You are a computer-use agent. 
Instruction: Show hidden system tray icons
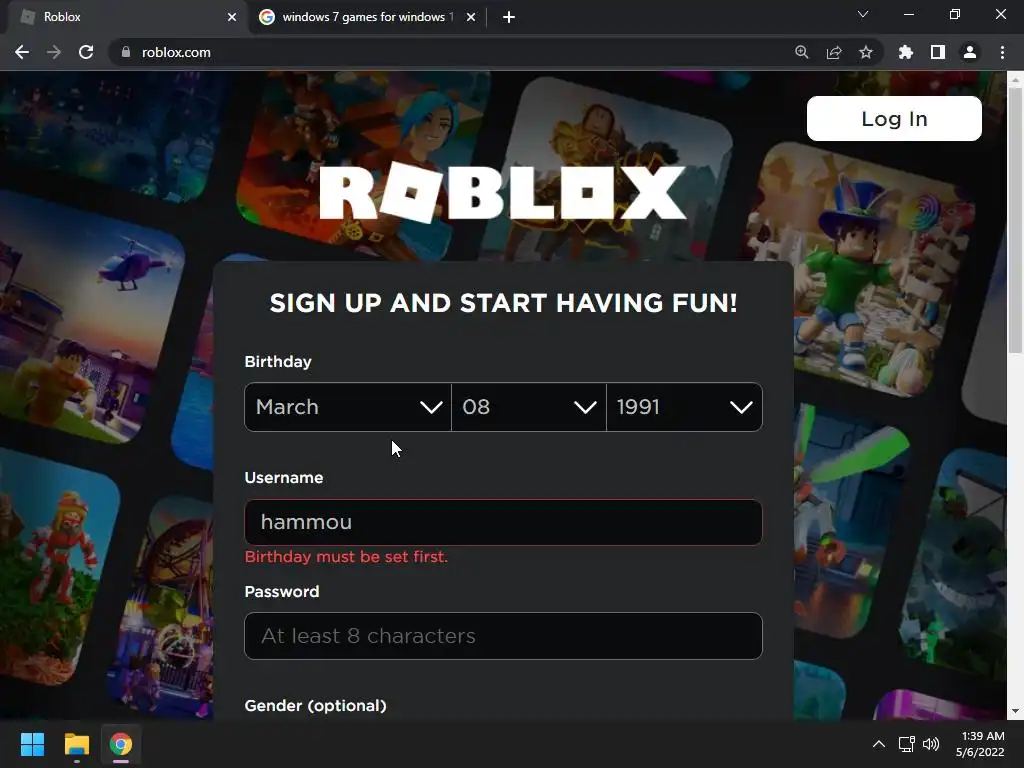click(879, 744)
